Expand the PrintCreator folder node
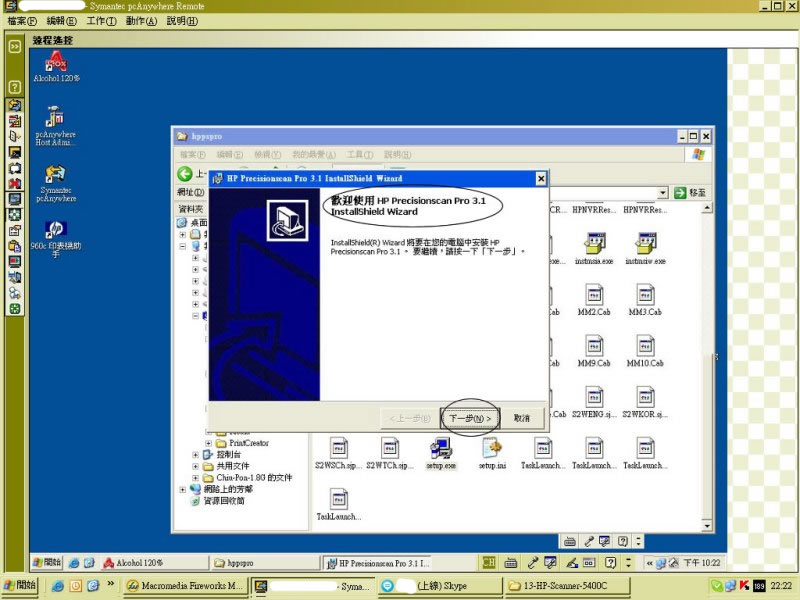This screenshot has width=800, height=600. tap(208, 443)
